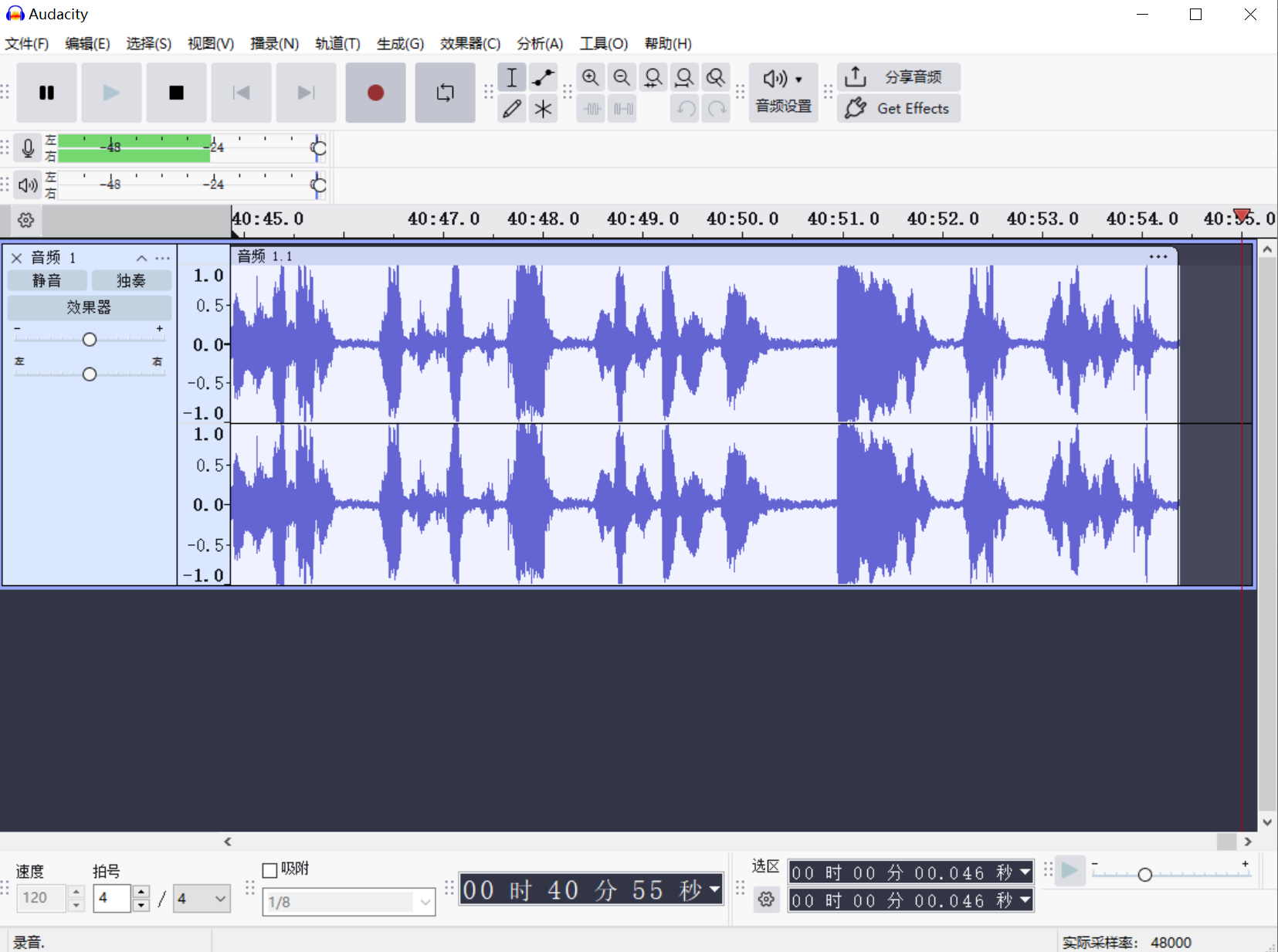Click the Zoom toggle icon
The width and height of the screenshot is (1278, 952).
(x=716, y=77)
